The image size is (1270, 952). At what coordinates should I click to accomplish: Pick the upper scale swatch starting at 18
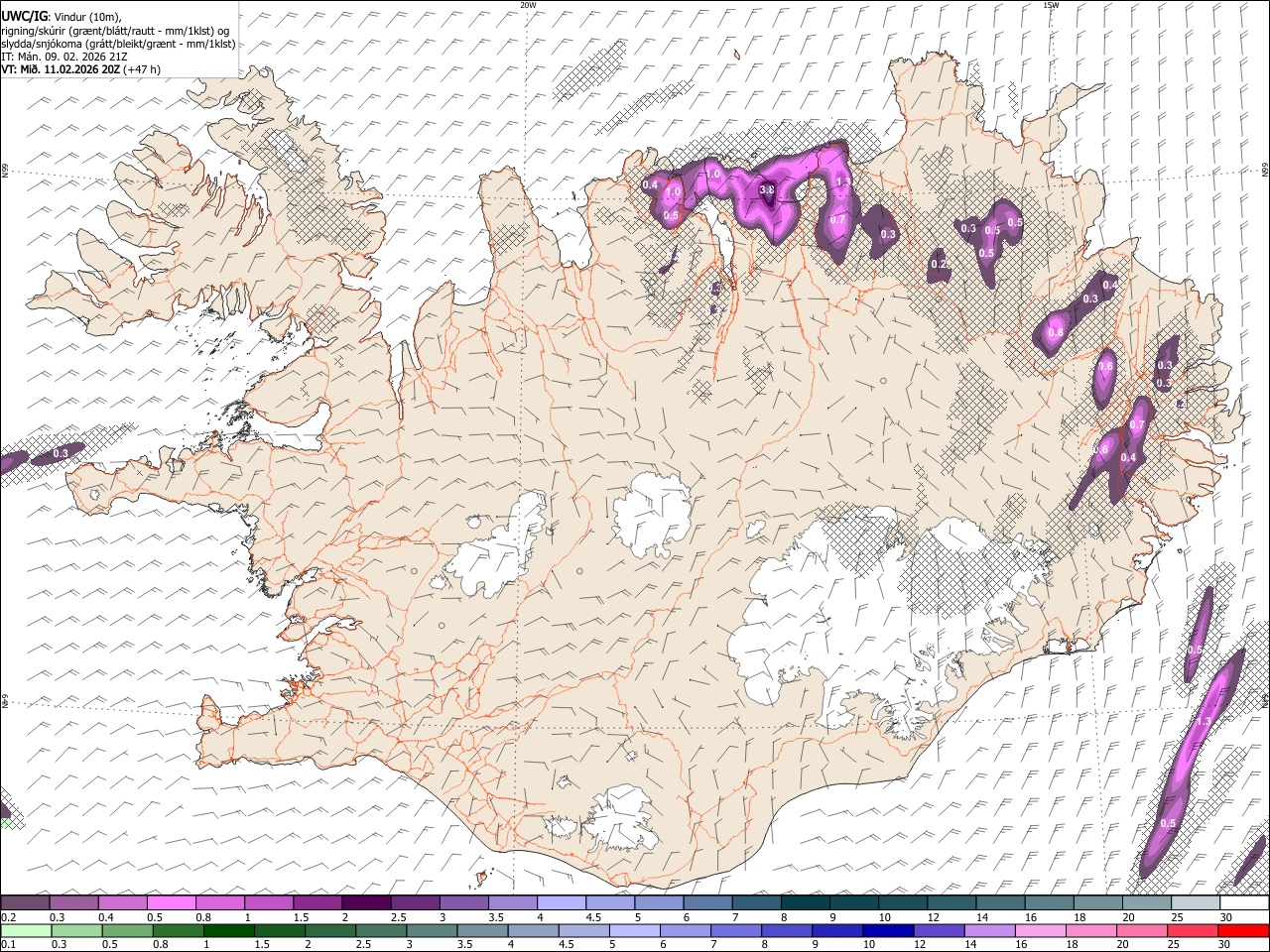[1098, 902]
